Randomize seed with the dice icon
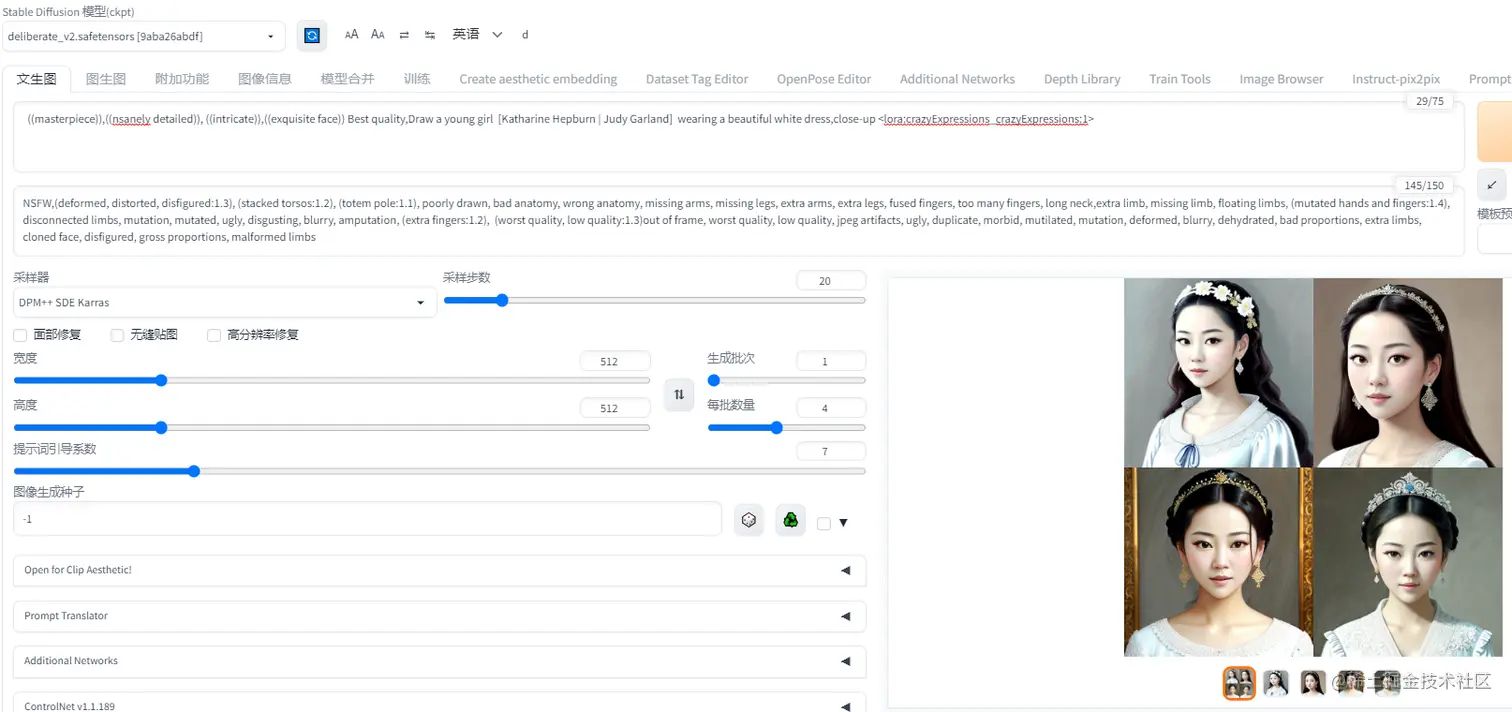The height and width of the screenshot is (712, 1512). (748, 520)
